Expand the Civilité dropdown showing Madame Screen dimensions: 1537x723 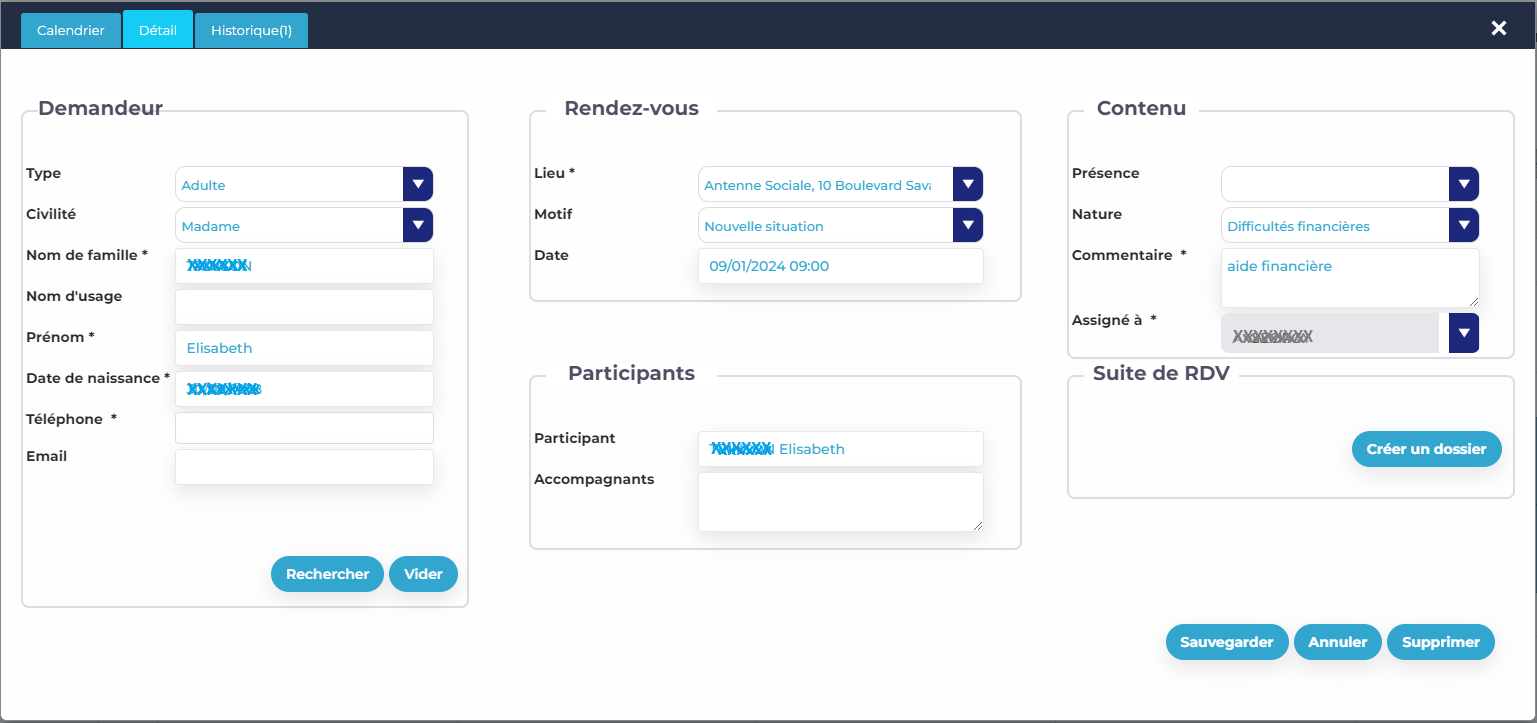[x=417, y=226]
